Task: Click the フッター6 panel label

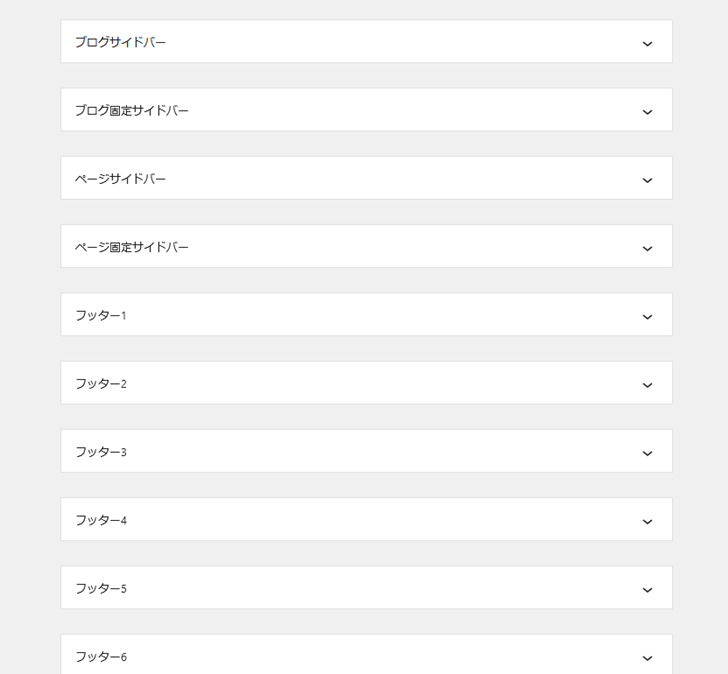Action: tap(101, 656)
